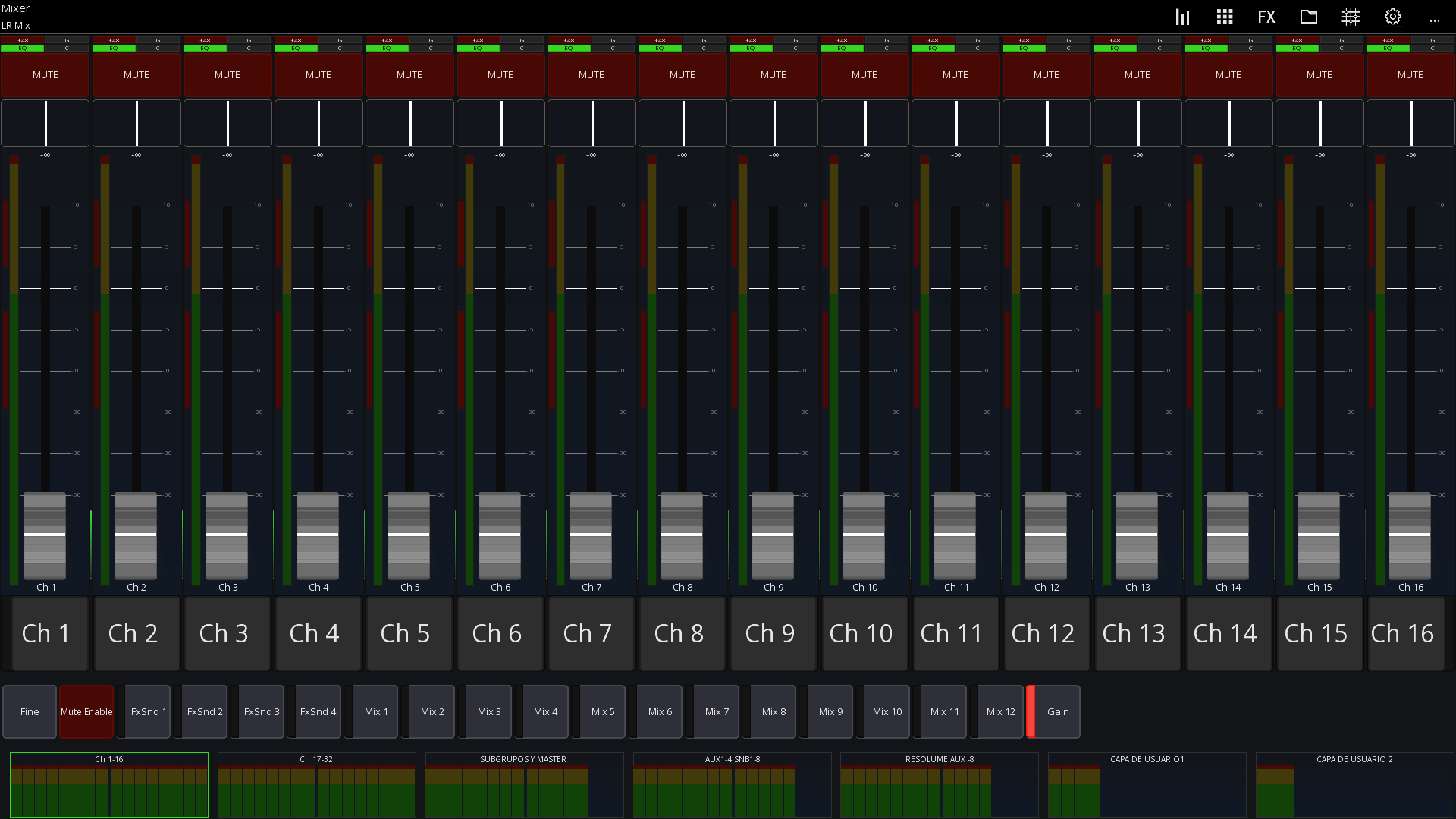Open the meters view icon

[1182, 17]
